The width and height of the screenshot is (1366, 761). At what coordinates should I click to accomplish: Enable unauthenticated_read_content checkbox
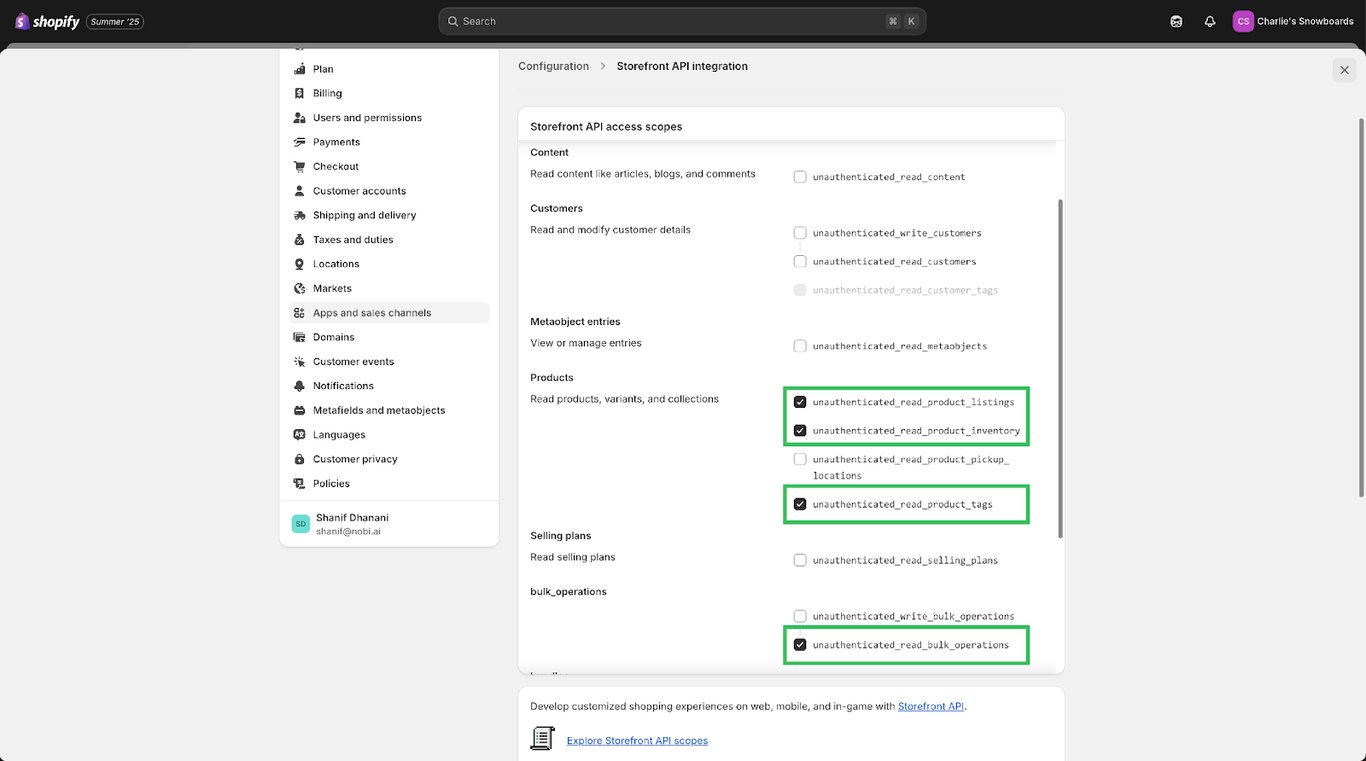tap(800, 177)
